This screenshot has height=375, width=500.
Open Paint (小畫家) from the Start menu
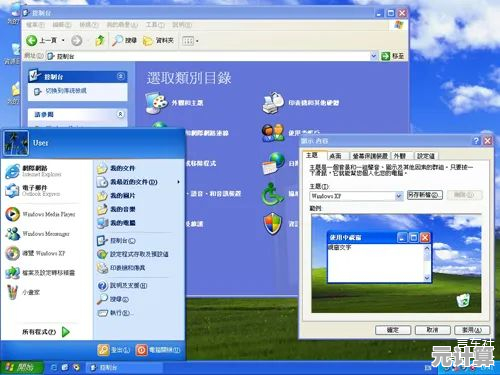click(23, 292)
